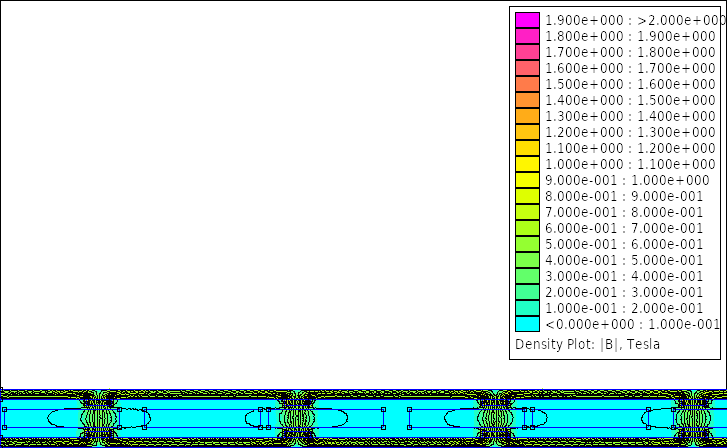Click the cyan <0.000e+000 legend swatch
This screenshot has height=448, width=727.
pos(527,324)
